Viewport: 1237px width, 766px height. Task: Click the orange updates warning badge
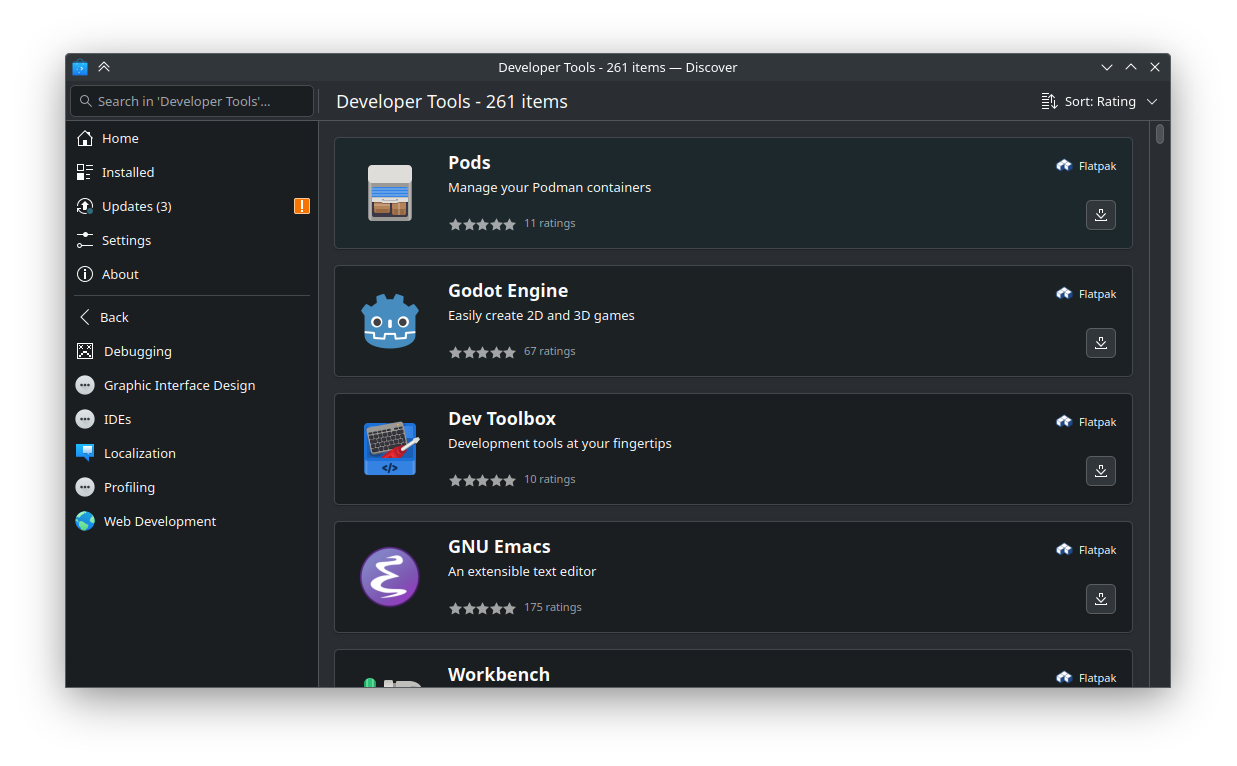pyautogui.click(x=302, y=206)
